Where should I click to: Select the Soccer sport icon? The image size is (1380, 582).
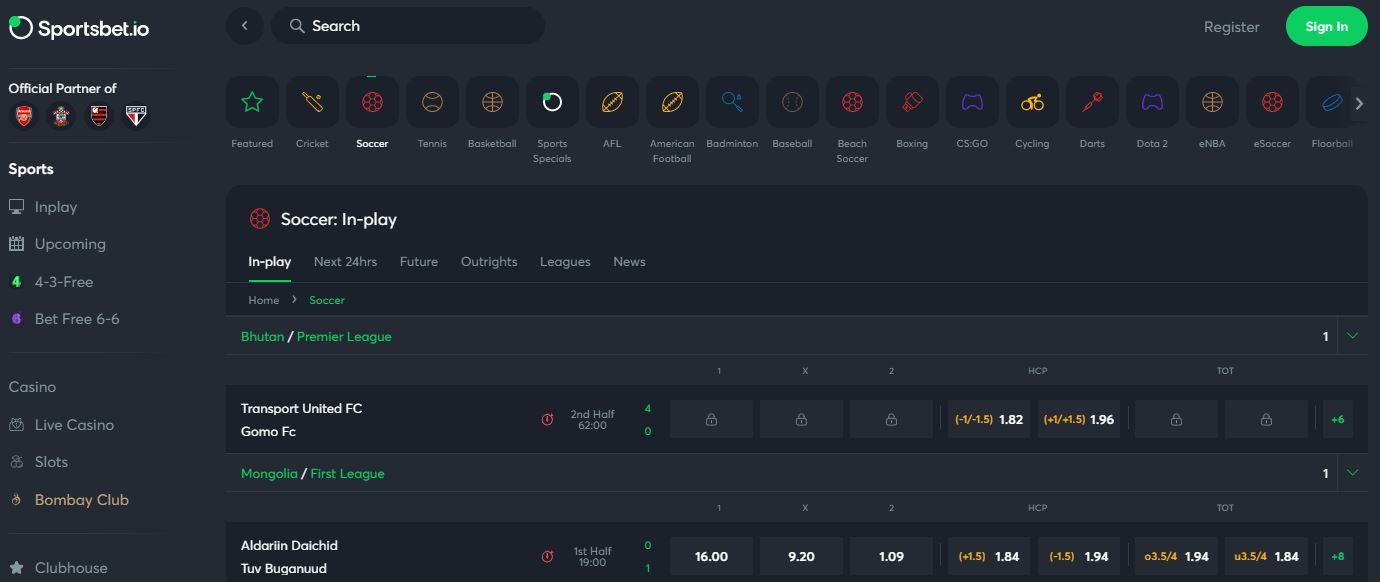(x=372, y=102)
